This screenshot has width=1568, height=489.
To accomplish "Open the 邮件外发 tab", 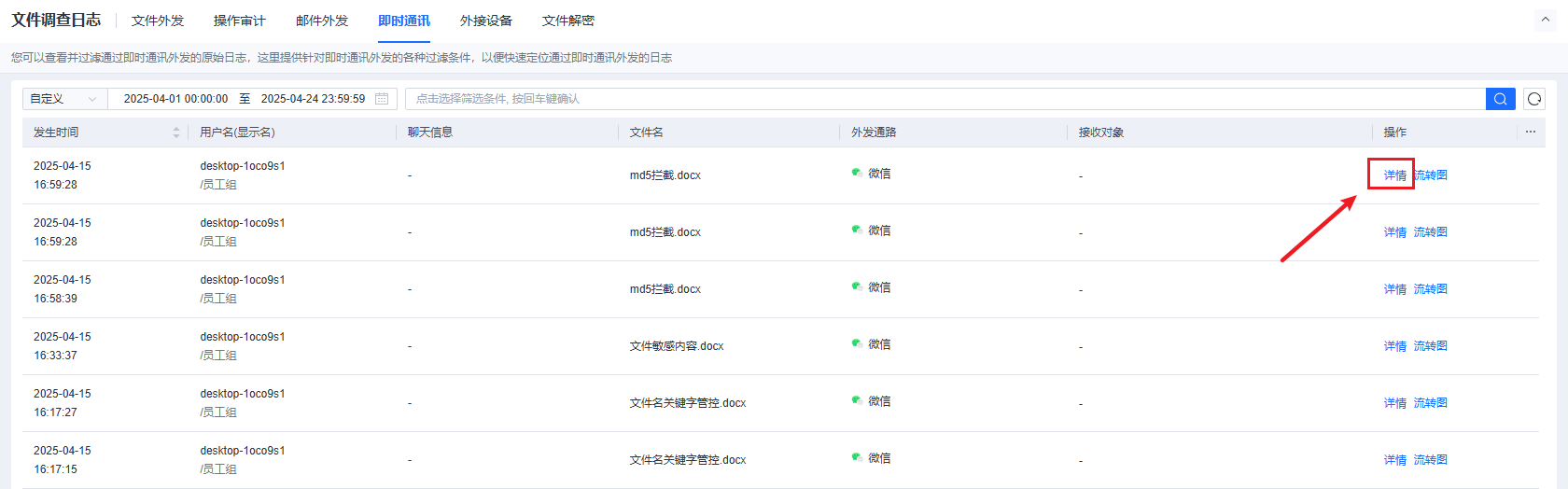I will pos(322,21).
